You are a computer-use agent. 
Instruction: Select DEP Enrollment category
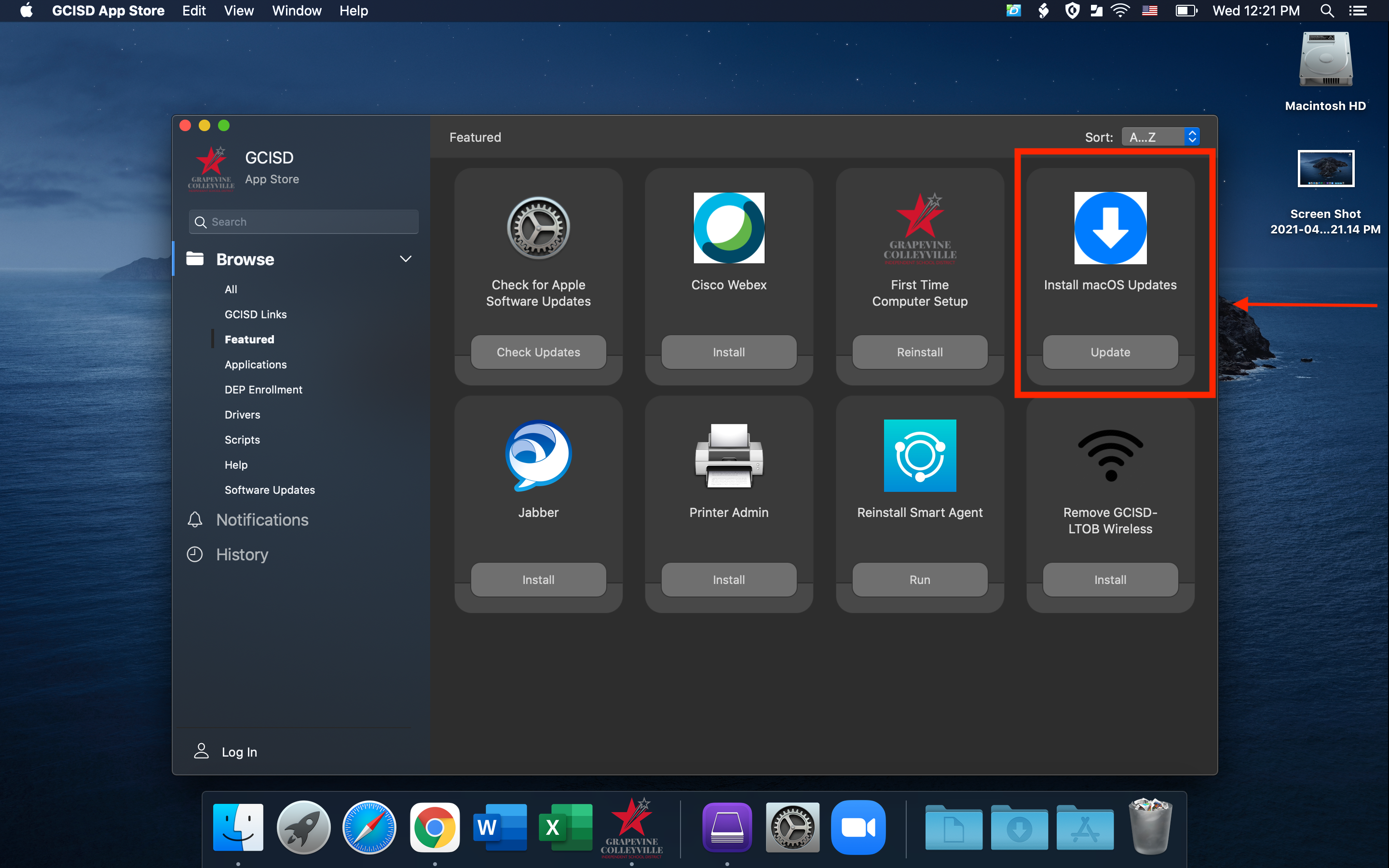263,390
